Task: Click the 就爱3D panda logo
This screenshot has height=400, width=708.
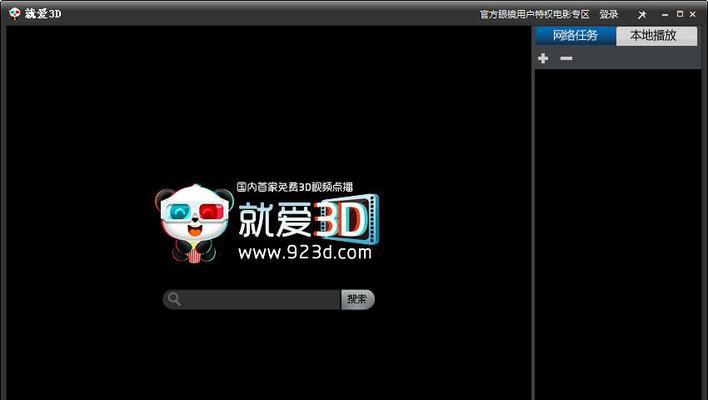Action: [195, 223]
